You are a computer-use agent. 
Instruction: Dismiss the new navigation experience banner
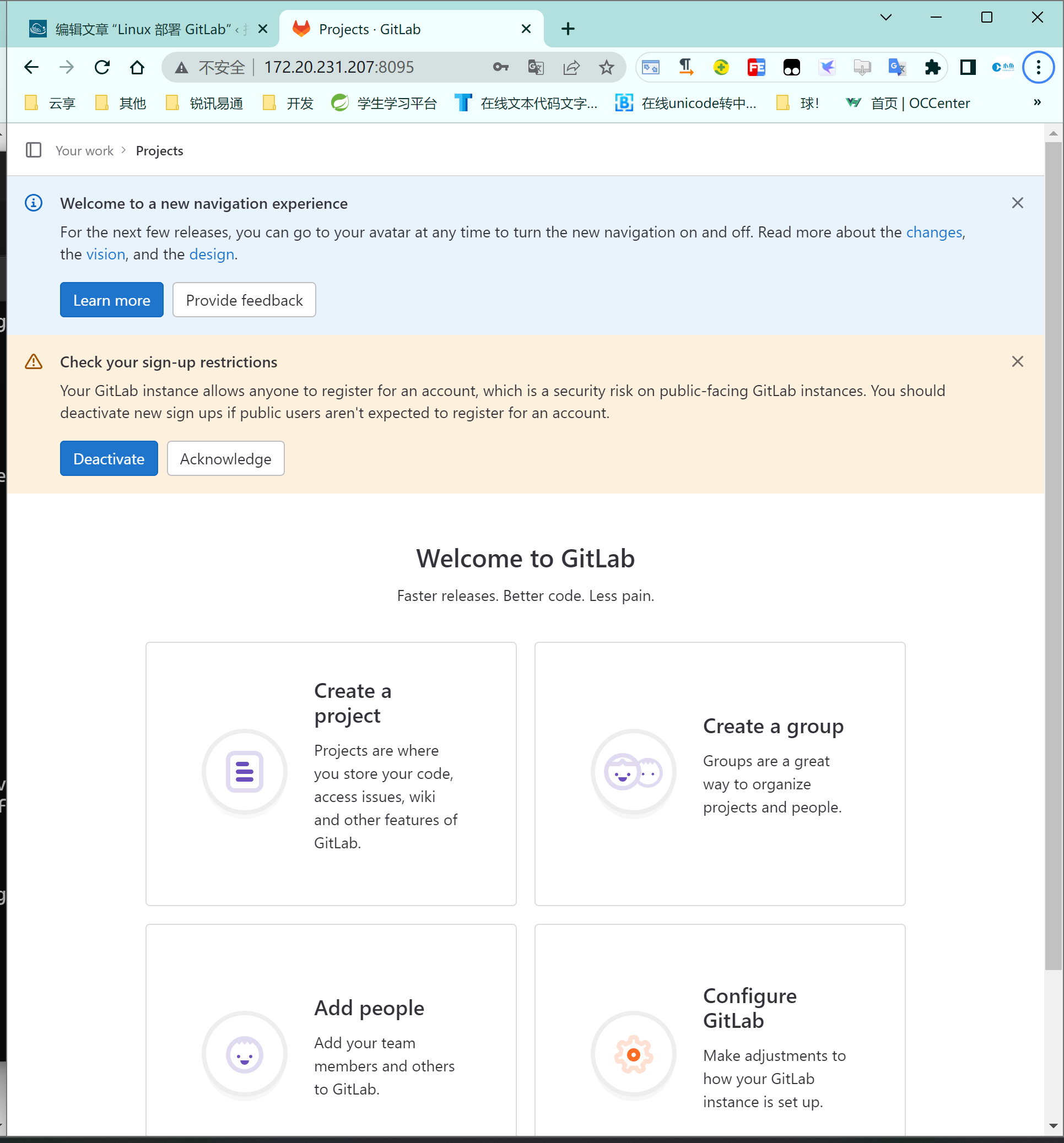click(x=1017, y=203)
